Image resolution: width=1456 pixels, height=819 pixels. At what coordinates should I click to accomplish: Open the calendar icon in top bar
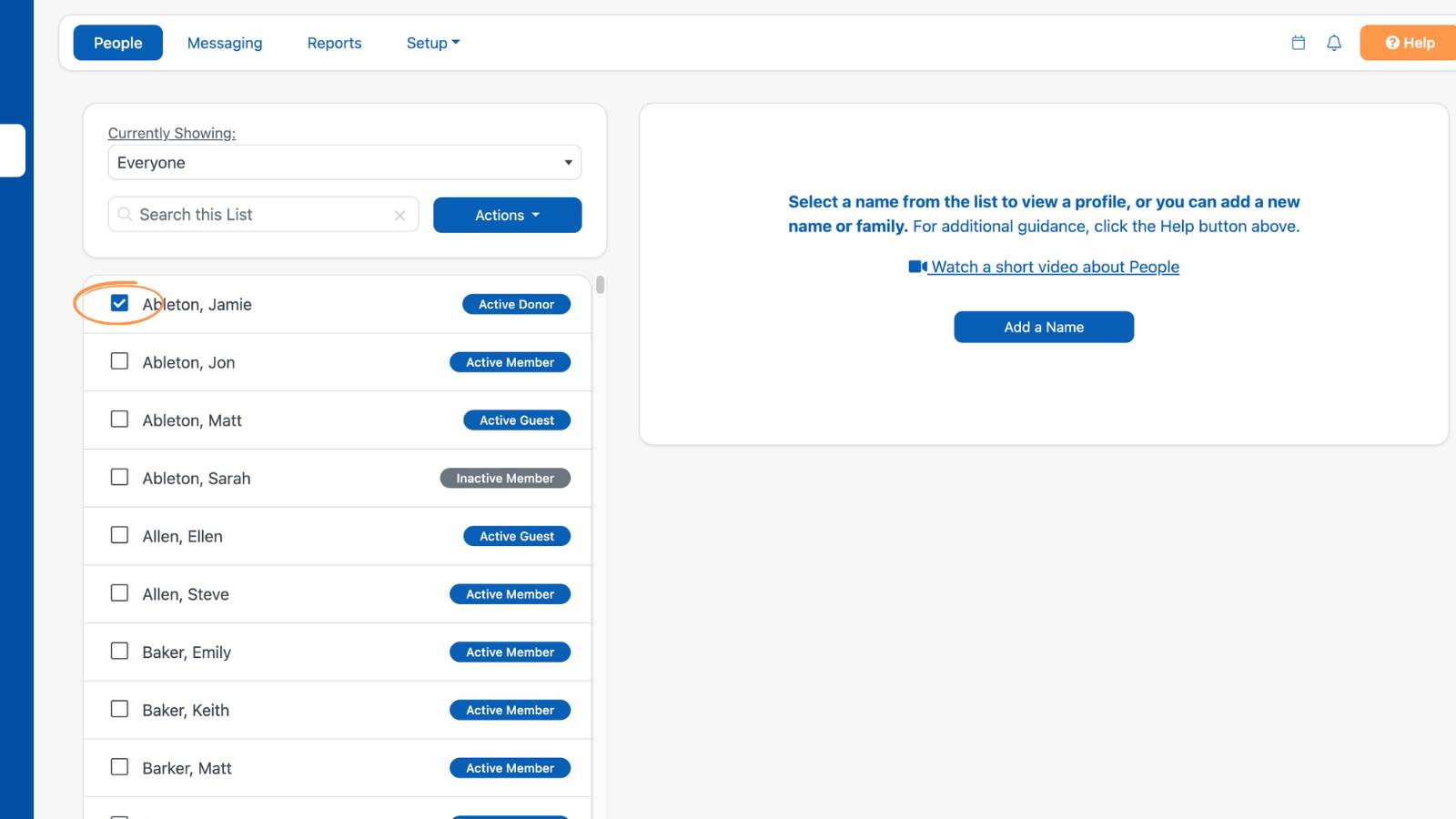[x=1299, y=43]
